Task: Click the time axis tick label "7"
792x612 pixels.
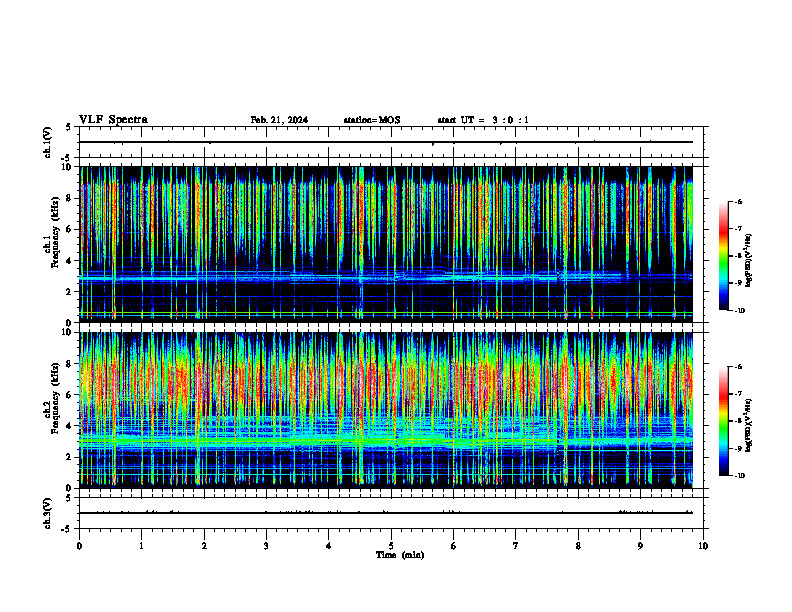Action: 516,546
